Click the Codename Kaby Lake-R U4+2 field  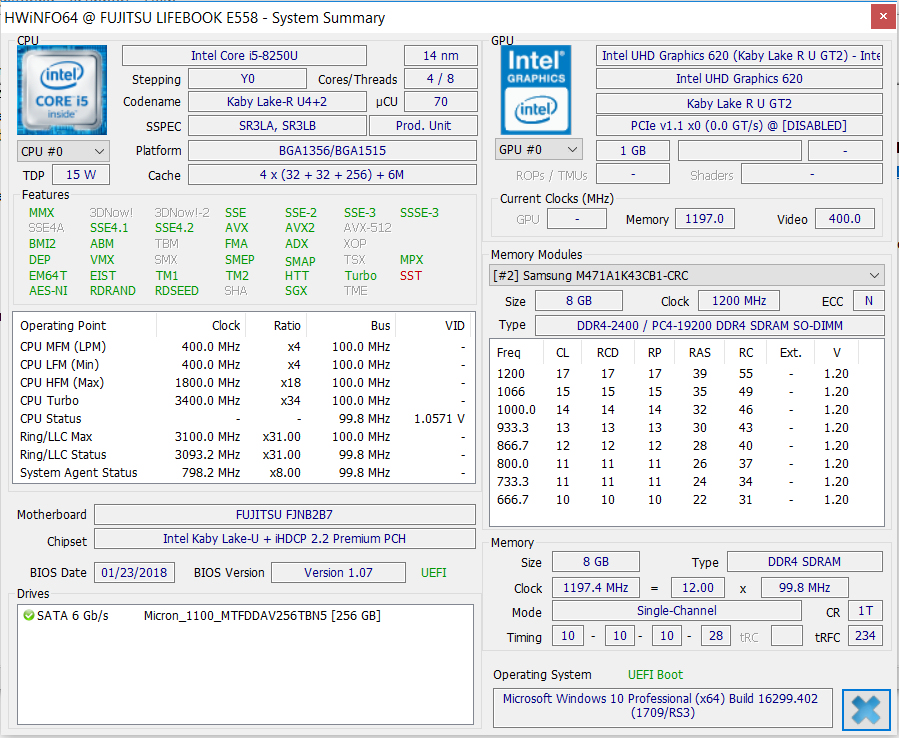[277, 101]
